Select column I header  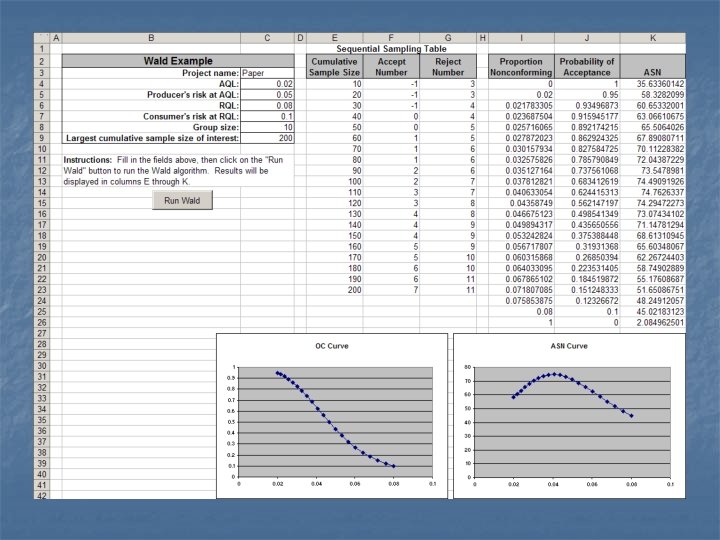tap(521, 38)
